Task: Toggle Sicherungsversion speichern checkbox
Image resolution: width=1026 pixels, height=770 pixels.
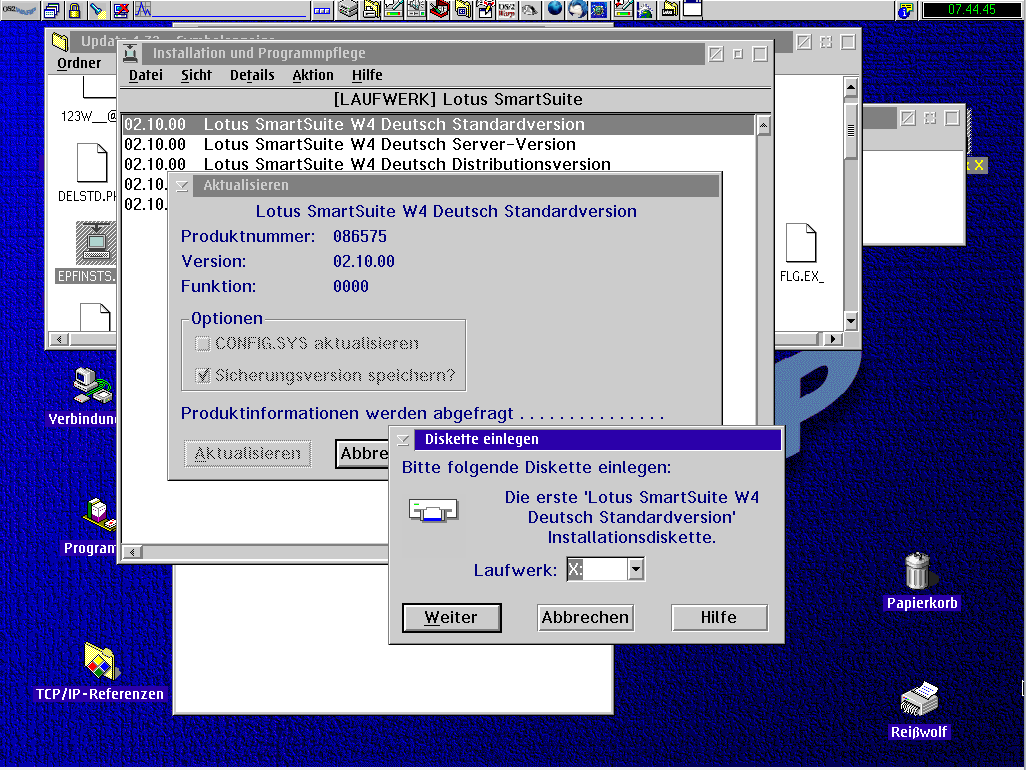Action: click(x=203, y=375)
